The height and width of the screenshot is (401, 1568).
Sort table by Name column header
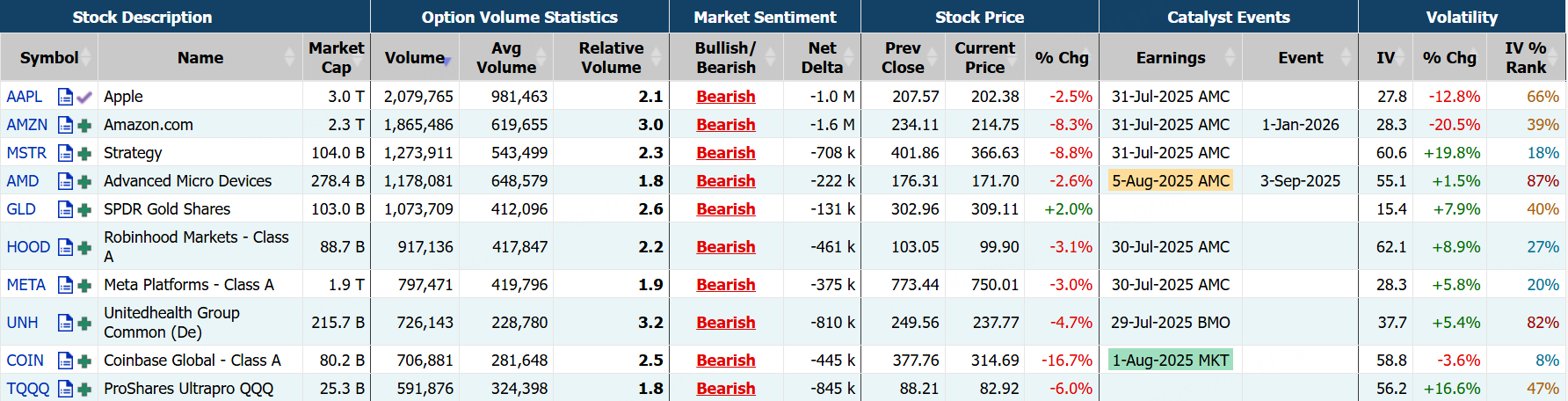pos(200,57)
